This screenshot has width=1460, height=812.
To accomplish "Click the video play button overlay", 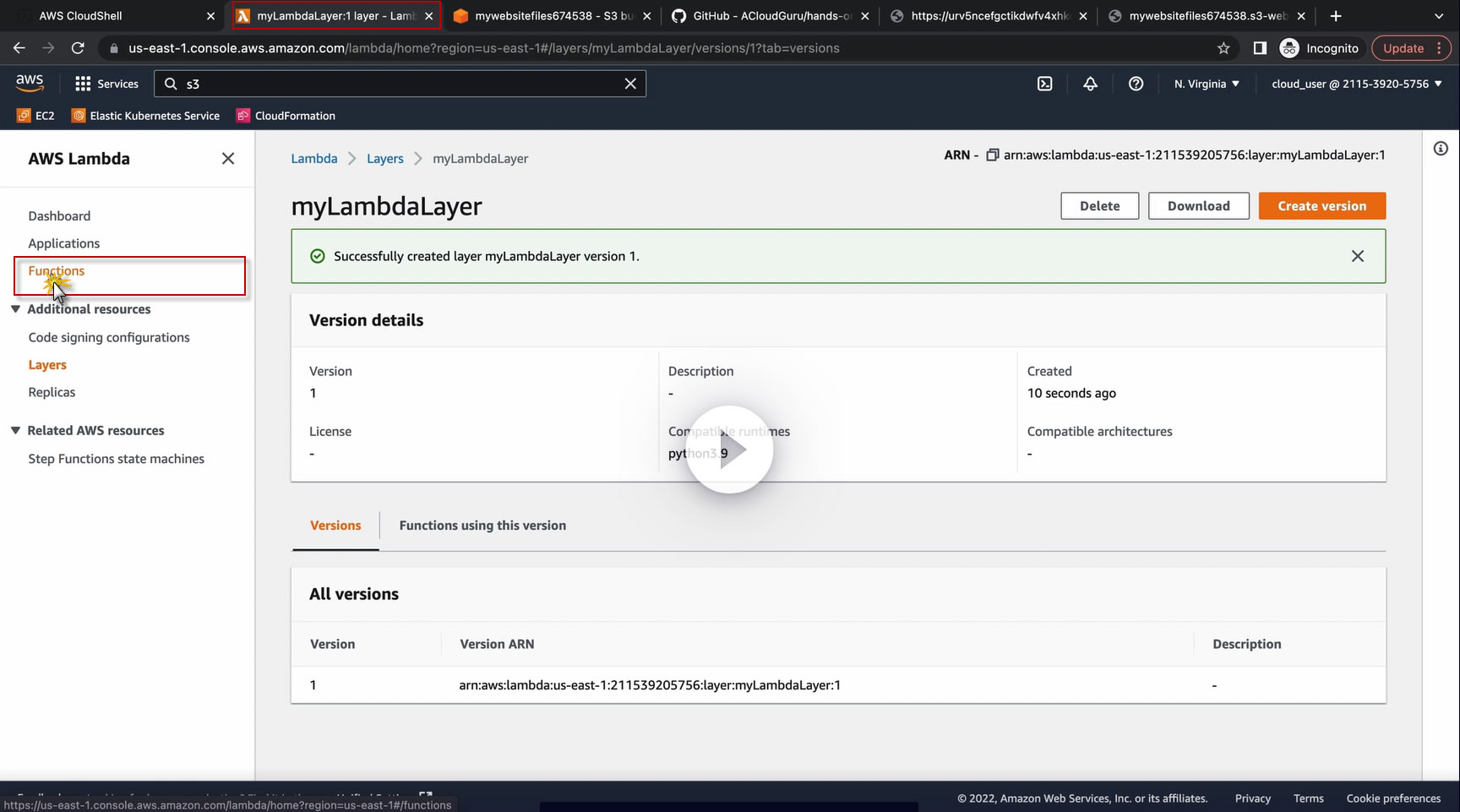I will 729,450.
